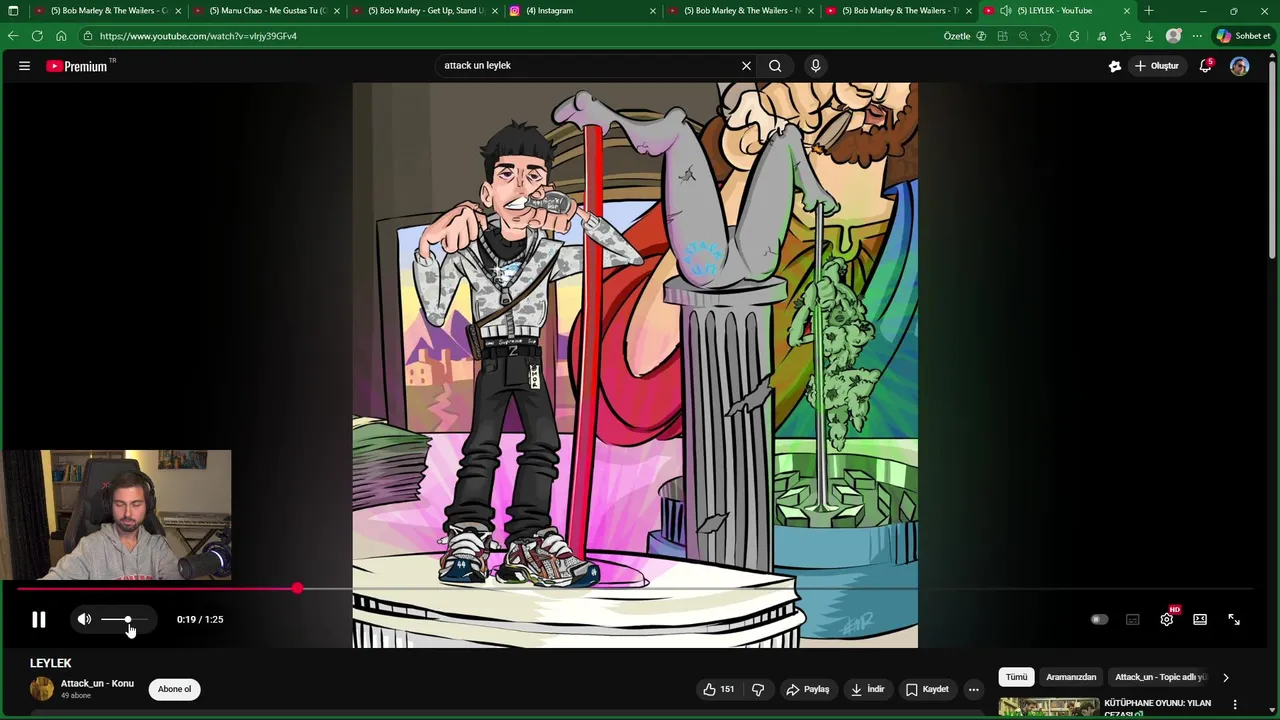Click the Attack_un channel avatar
This screenshot has width=1280, height=720.
point(42,689)
